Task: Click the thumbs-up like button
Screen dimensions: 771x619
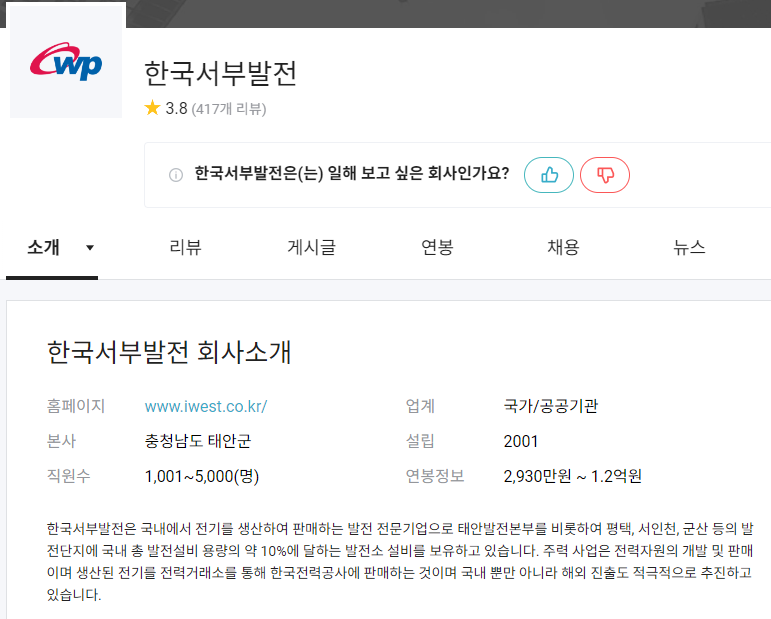Action: (x=549, y=175)
